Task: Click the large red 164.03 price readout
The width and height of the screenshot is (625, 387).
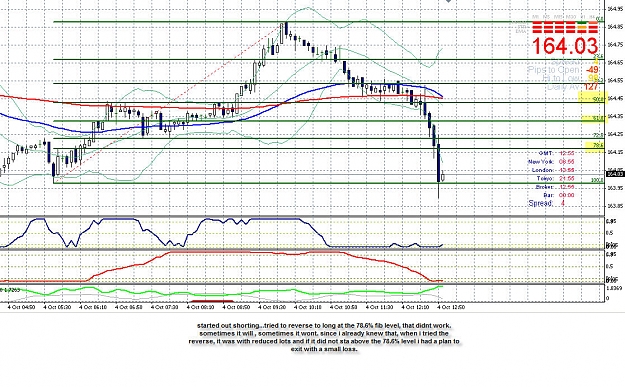Action: click(x=565, y=46)
